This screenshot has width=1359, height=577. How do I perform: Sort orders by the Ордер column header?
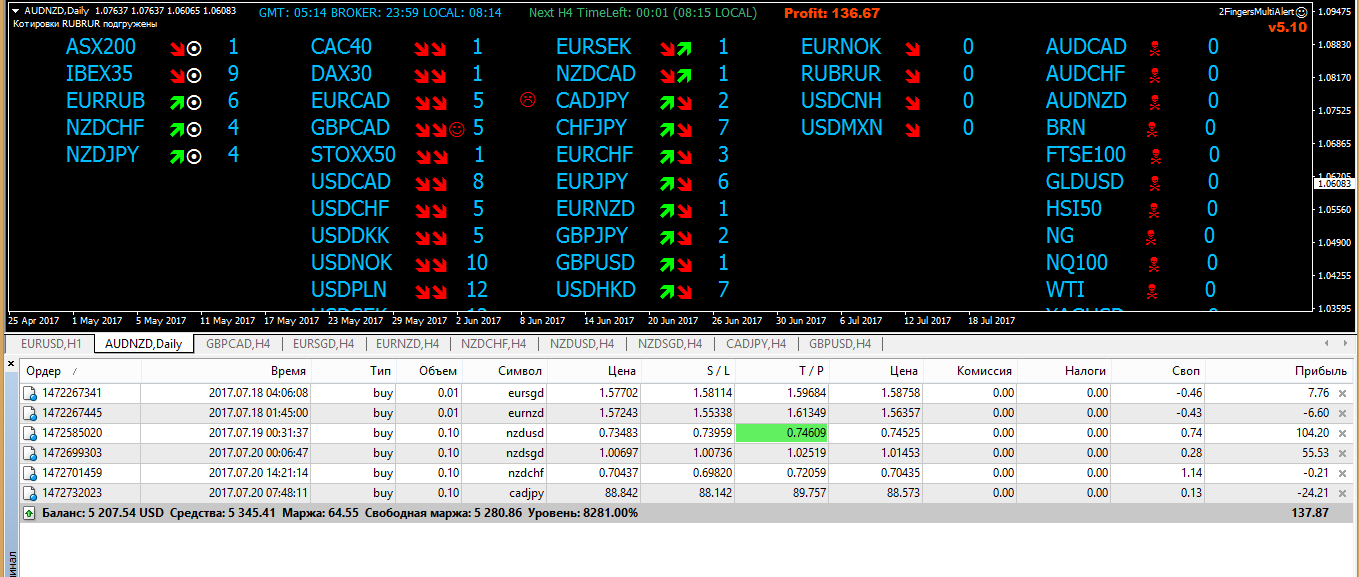click(x=81, y=371)
